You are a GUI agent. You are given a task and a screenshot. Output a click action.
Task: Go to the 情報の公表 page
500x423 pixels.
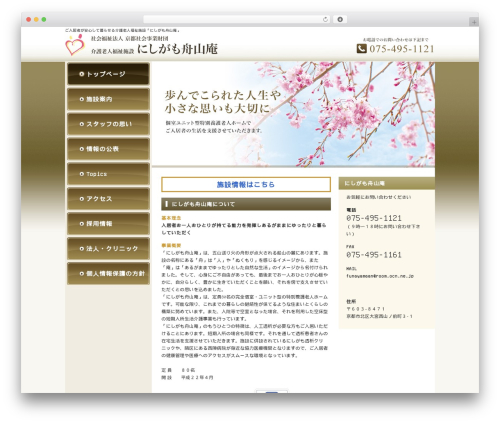108,149
